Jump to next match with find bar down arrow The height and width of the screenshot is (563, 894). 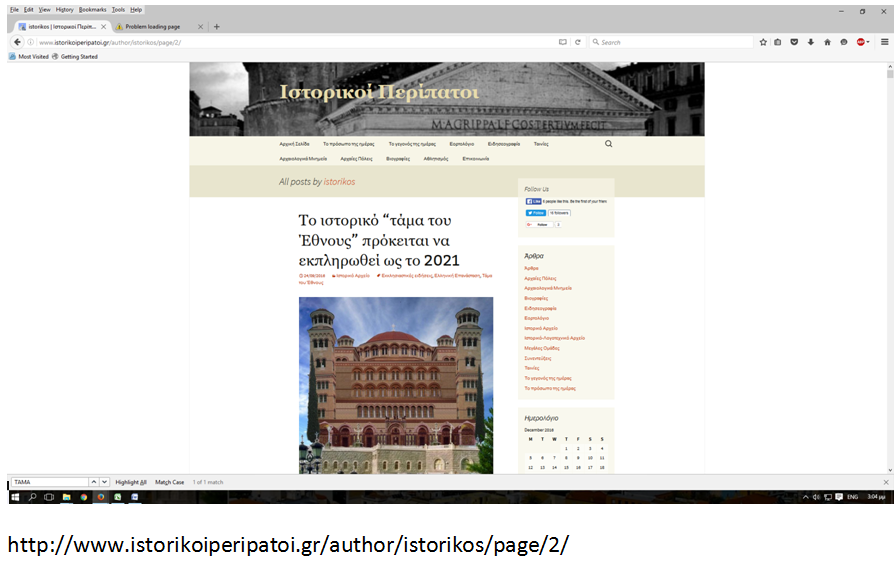tap(104, 482)
